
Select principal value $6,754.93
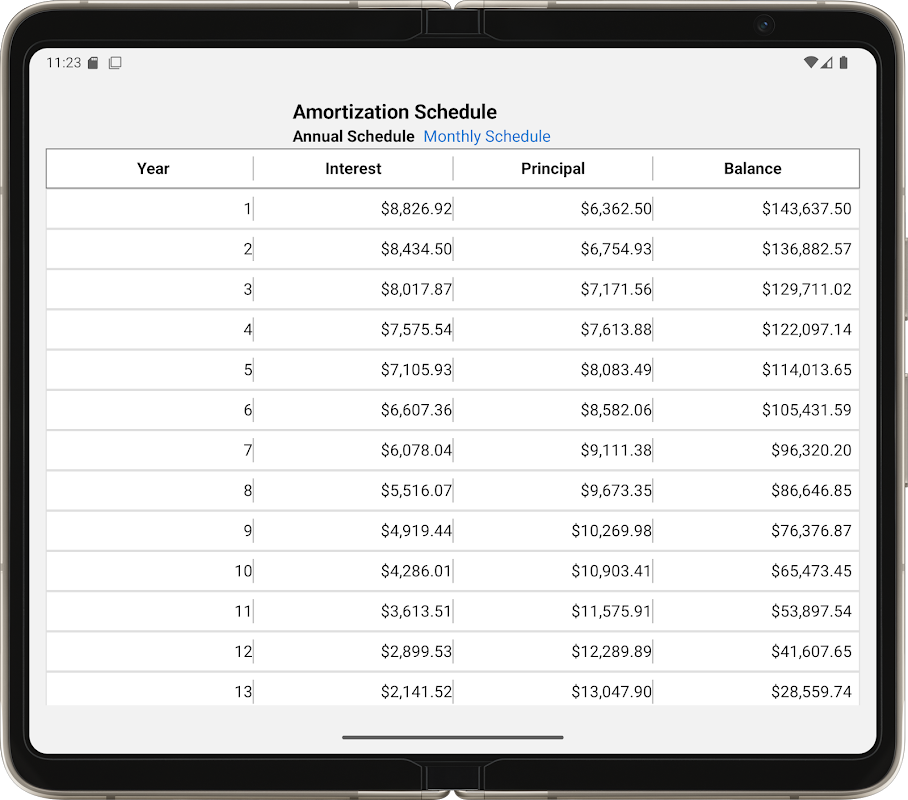coord(616,249)
